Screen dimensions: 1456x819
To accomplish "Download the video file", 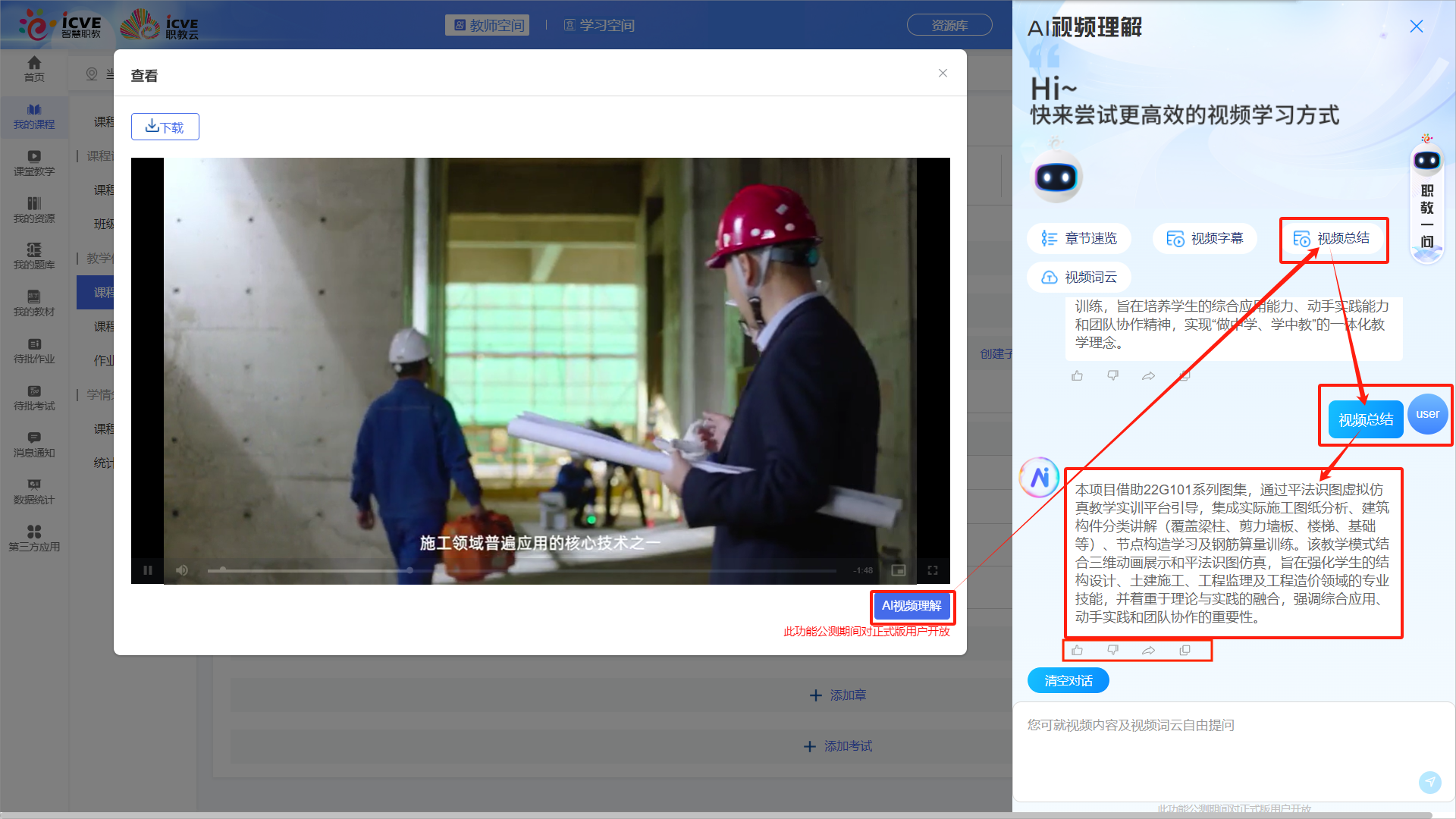I will [165, 127].
